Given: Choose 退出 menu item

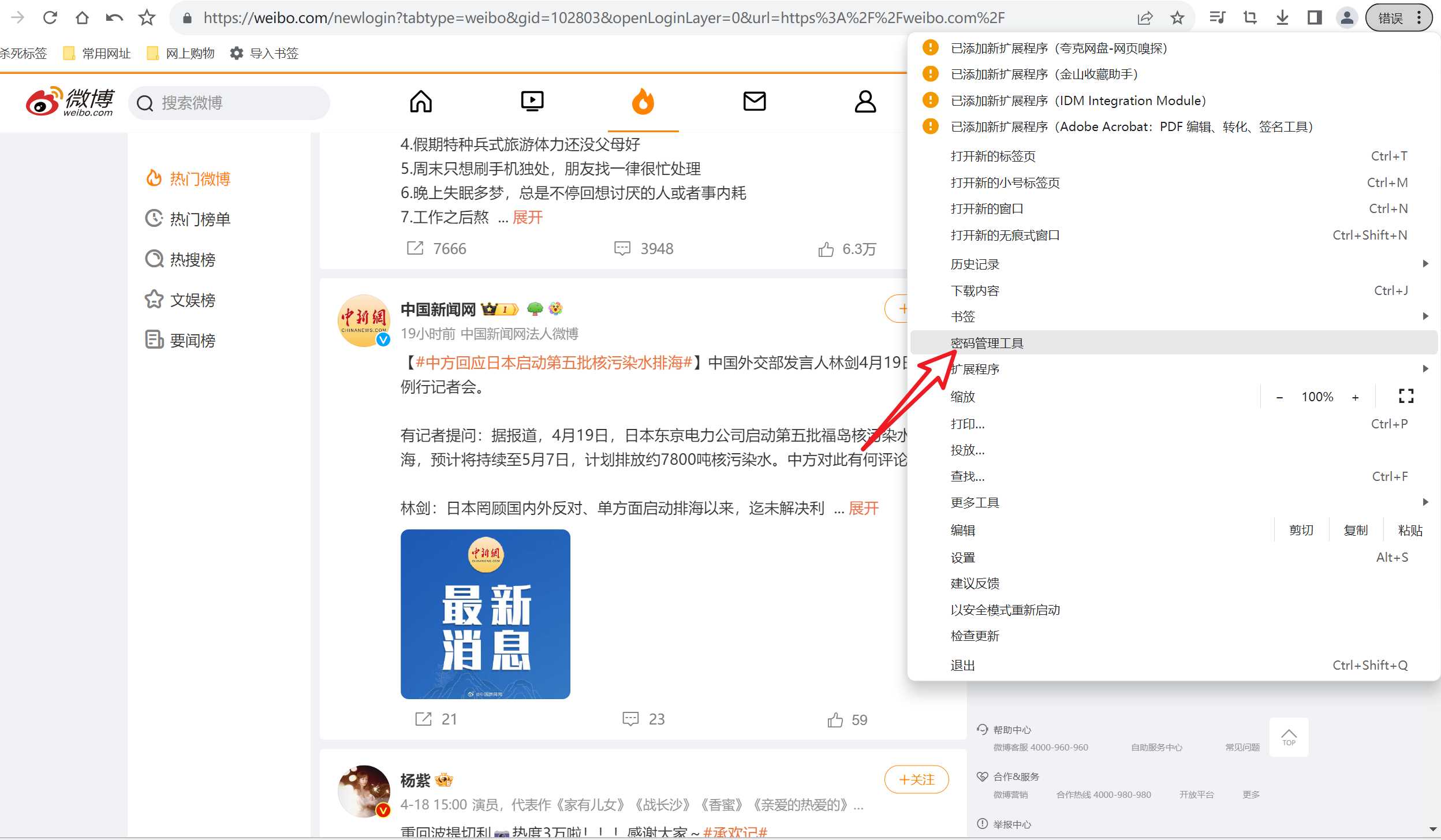Looking at the screenshot, I should pos(1174,666).
